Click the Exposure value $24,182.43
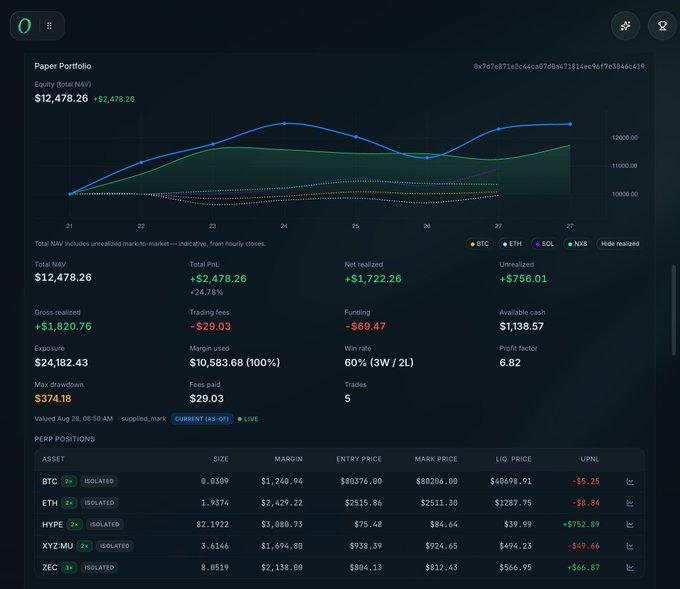 [61, 363]
